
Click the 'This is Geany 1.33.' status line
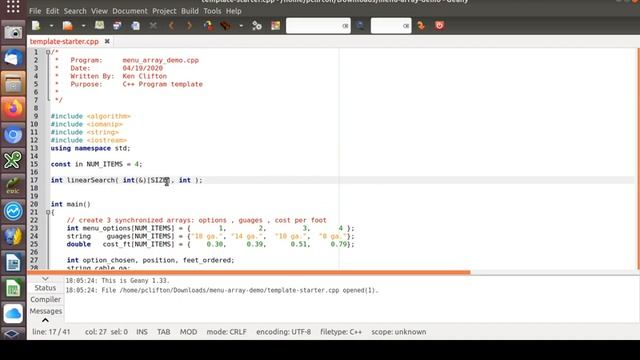click(x=118, y=280)
